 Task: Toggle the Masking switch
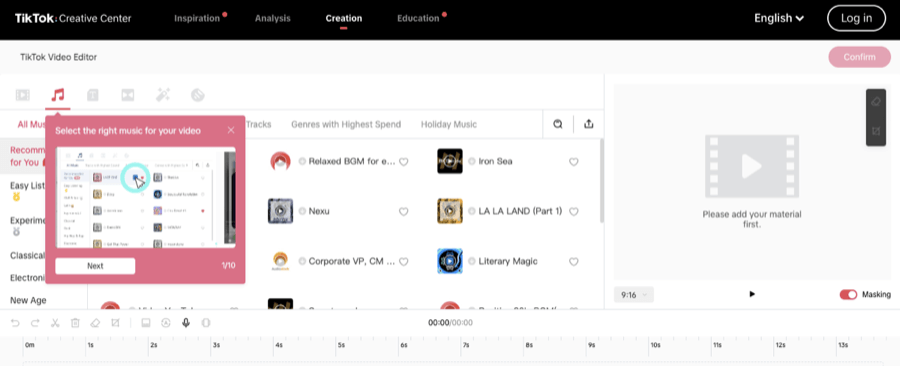coord(848,294)
